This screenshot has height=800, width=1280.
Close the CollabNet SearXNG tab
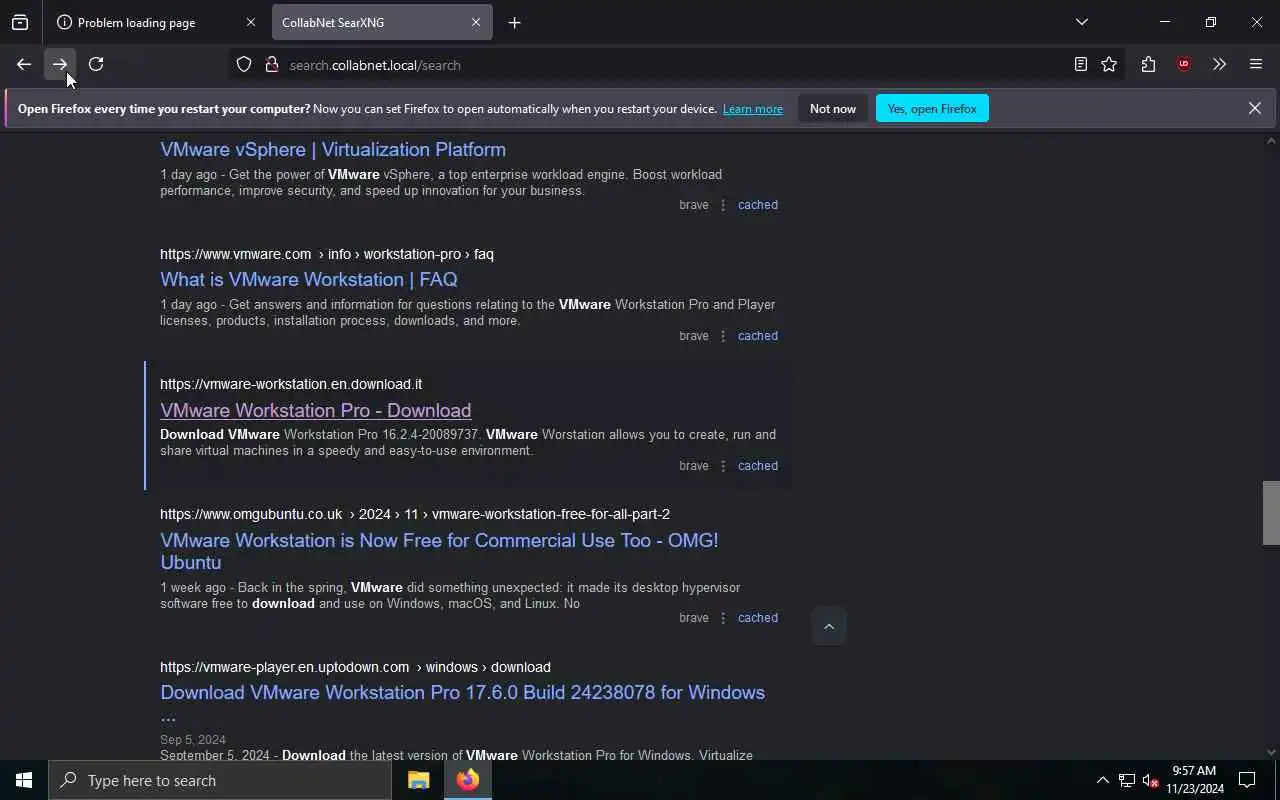point(476,22)
